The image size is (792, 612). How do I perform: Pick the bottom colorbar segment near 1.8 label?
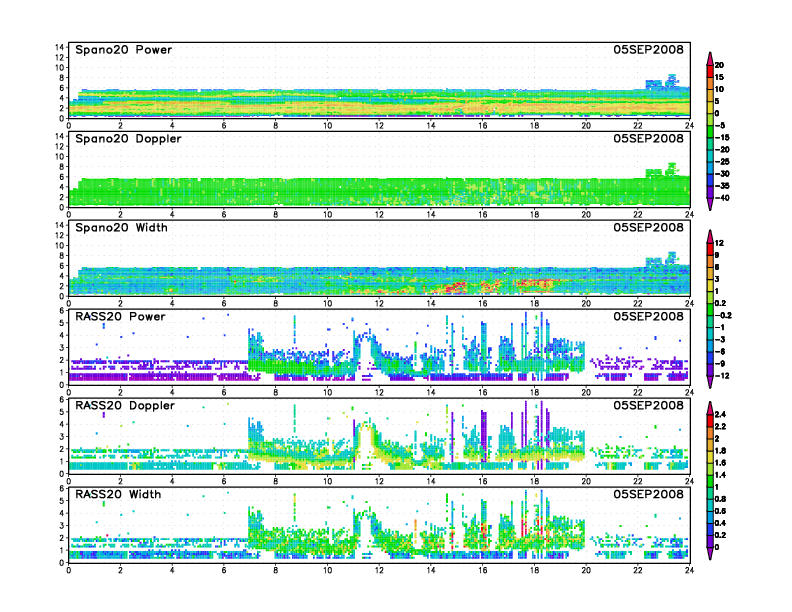(x=709, y=454)
